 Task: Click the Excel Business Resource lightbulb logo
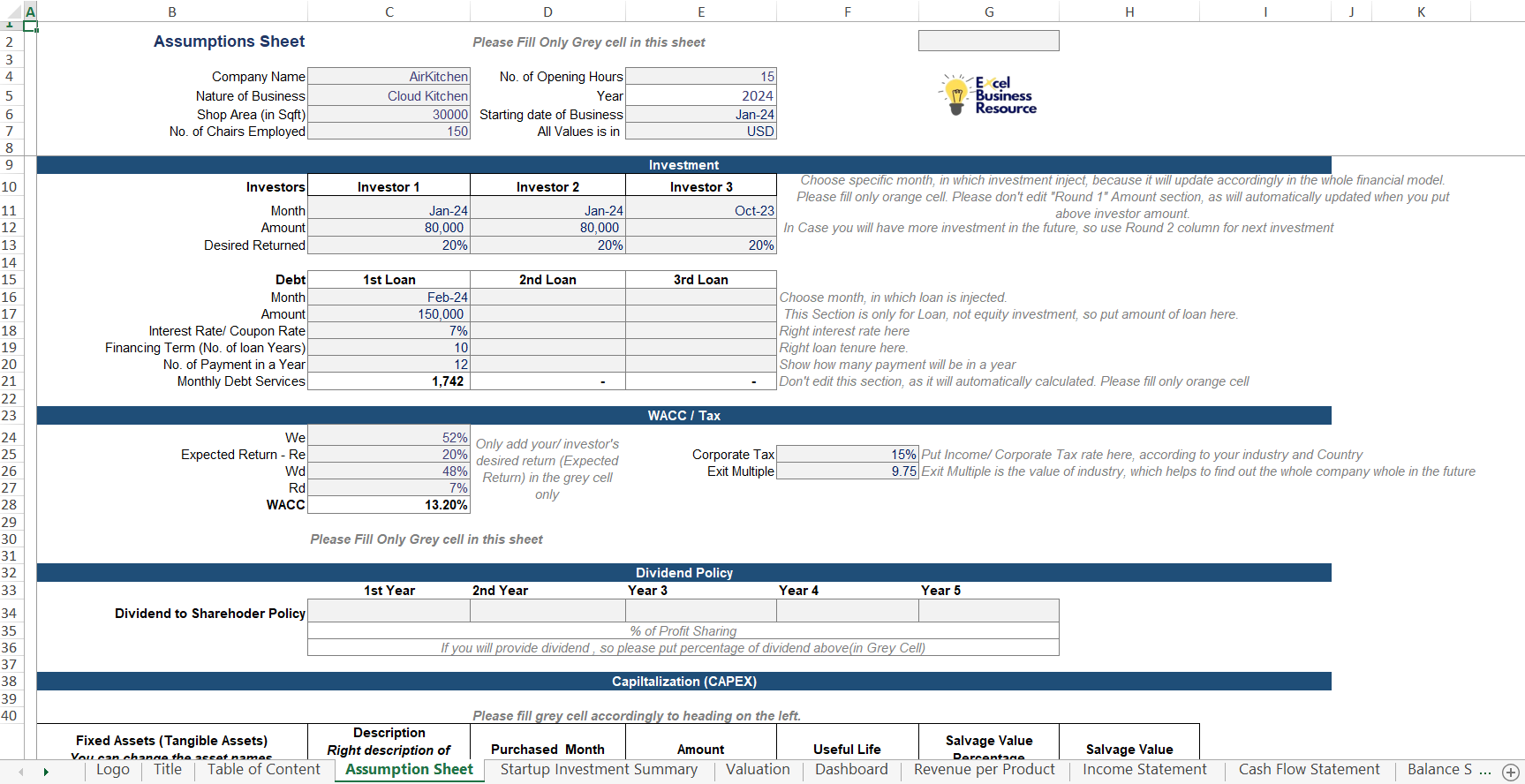pos(987,95)
